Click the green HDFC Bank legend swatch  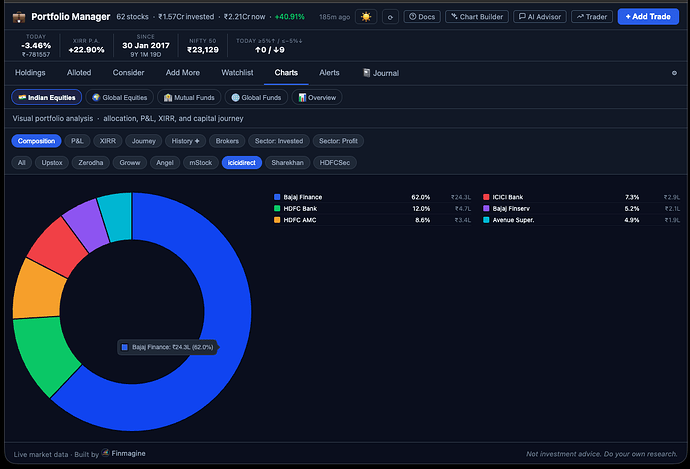[277, 209]
